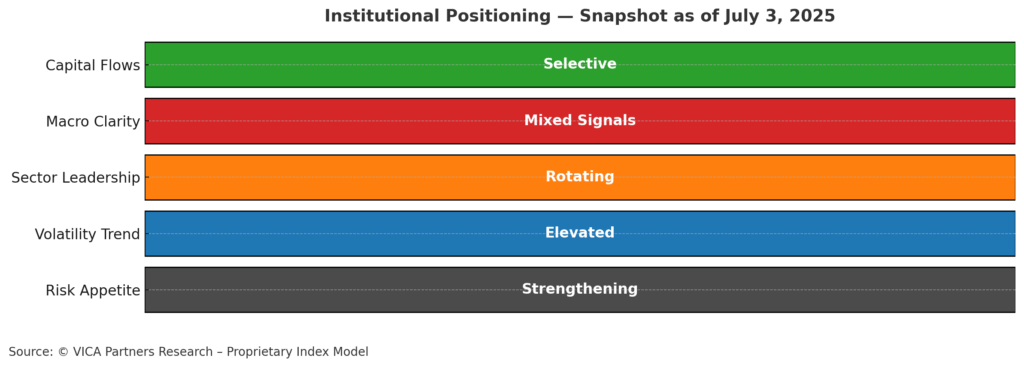
Task: Select the 'Selective' bar label
Action: (580, 64)
